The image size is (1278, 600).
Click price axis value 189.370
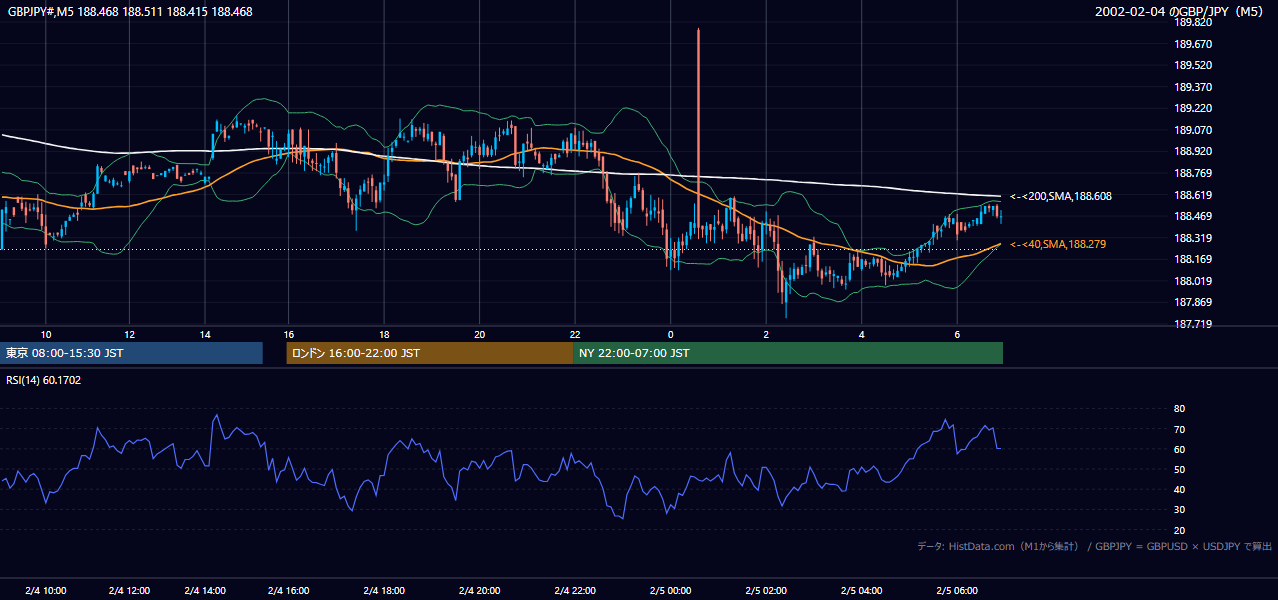(x=1192, y=88)
